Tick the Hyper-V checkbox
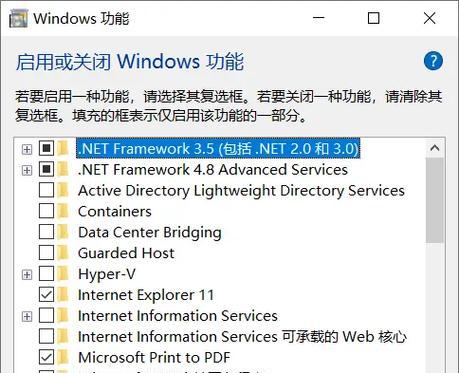459x373 pixels. coord(46,274)
